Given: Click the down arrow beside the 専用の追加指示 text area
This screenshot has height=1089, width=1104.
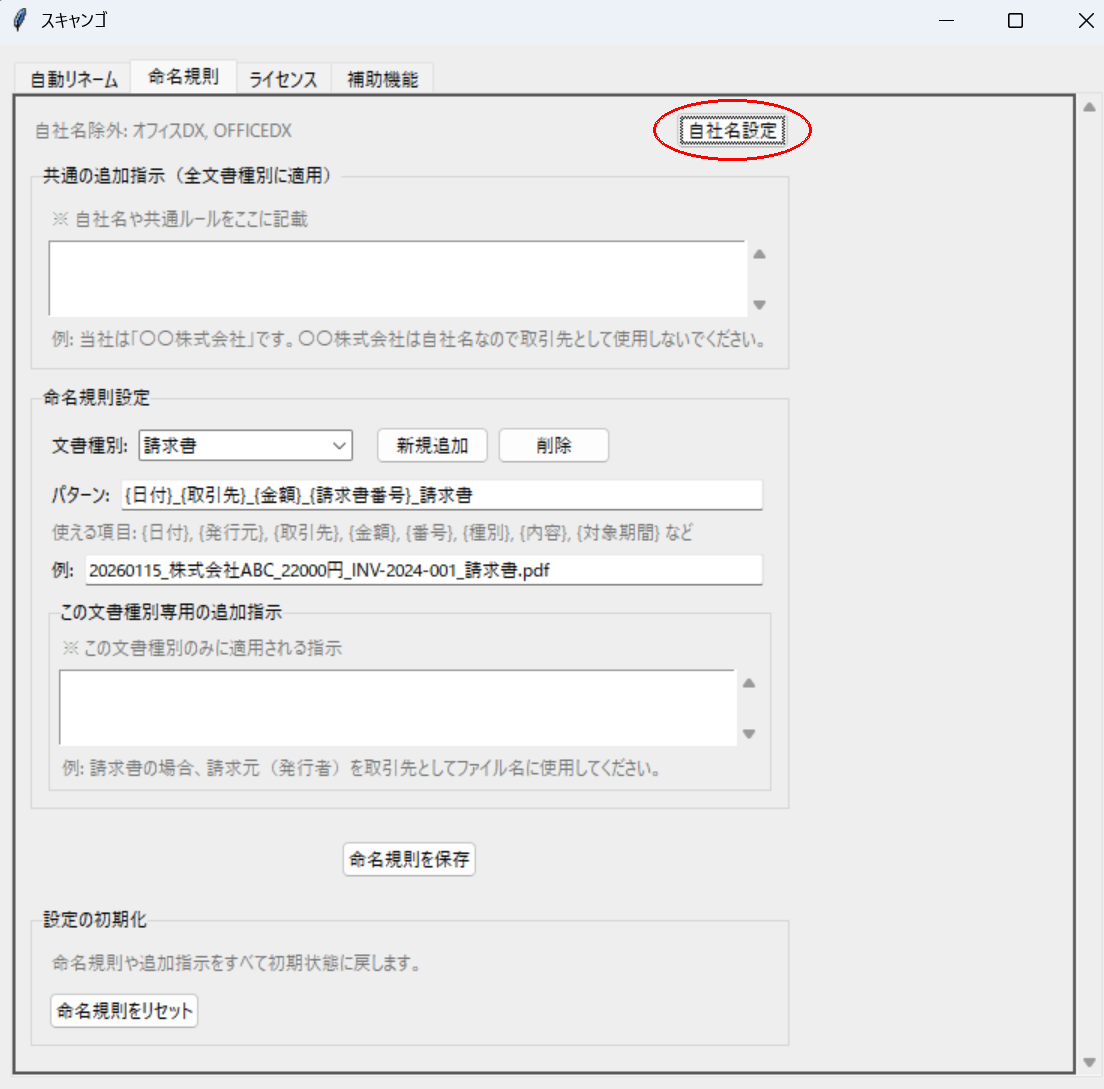Looking at the screenshot, I should click(748, 733).
